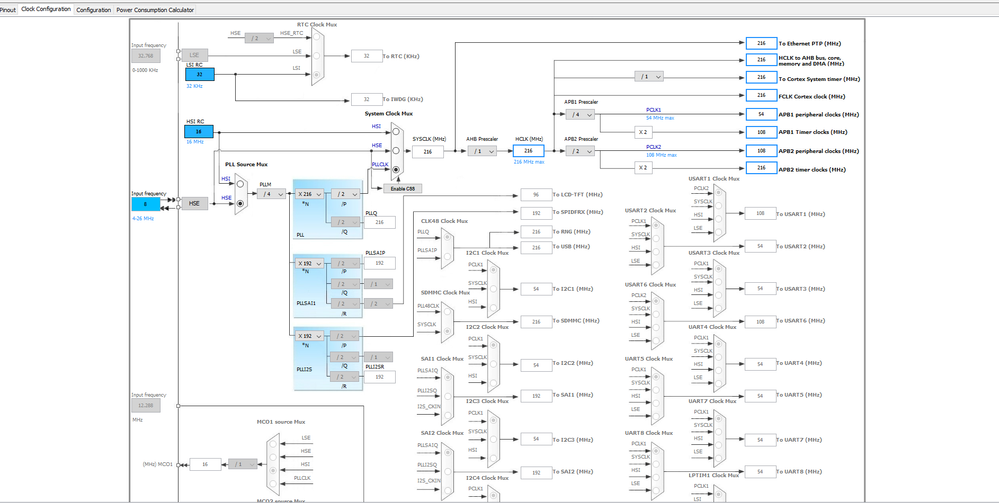Click the HSE oscillator block
The width and height of the screenshot is (999, 503).
pyautogui.click(x=195, y=203)
